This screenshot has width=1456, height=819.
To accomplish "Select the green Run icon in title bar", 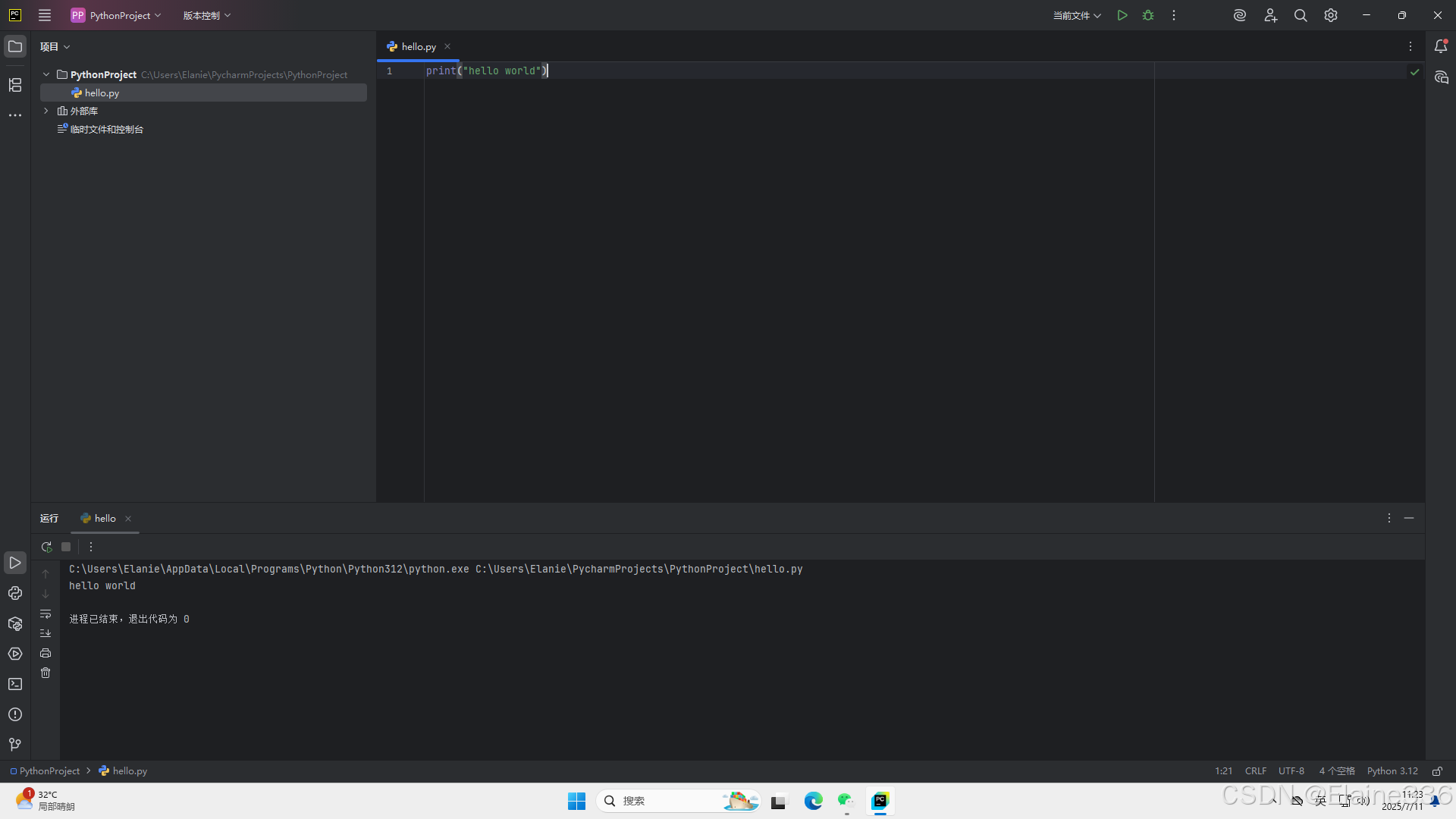I will 1123,15.
